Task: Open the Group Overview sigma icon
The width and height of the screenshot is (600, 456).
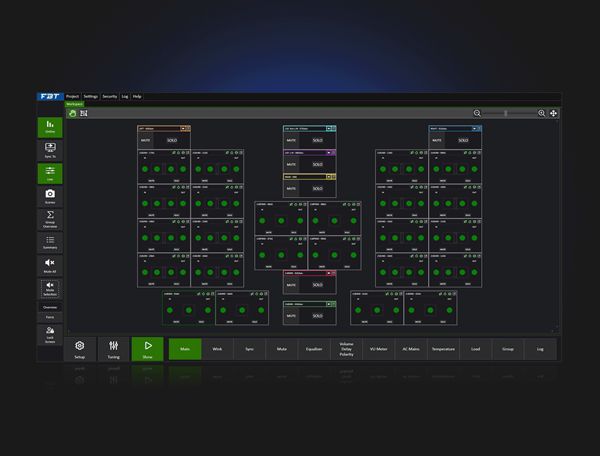Action: point(50,219)
